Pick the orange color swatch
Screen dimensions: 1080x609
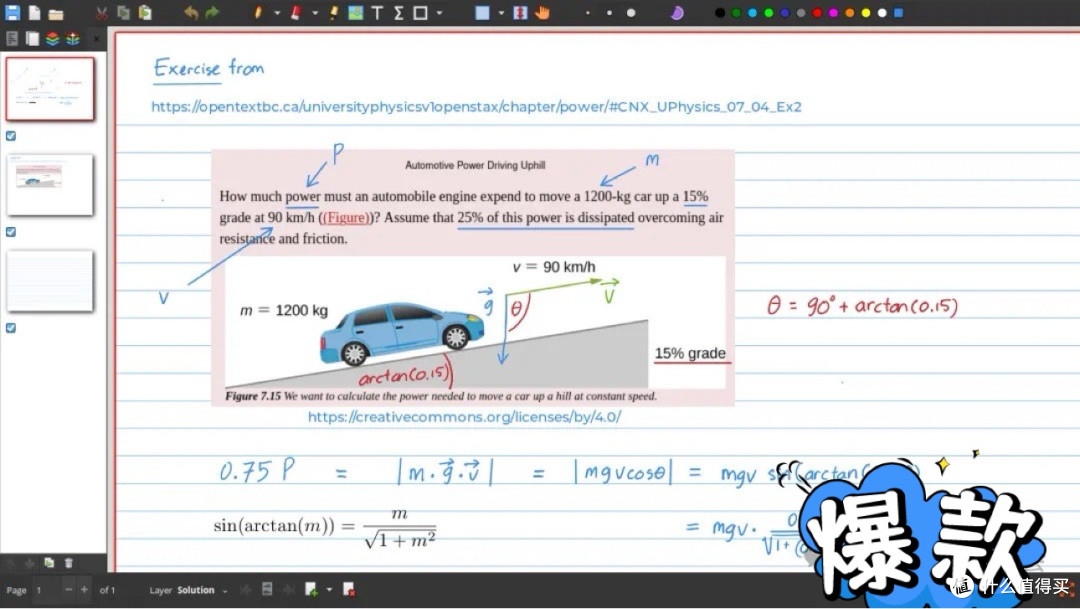coord(849,12)
